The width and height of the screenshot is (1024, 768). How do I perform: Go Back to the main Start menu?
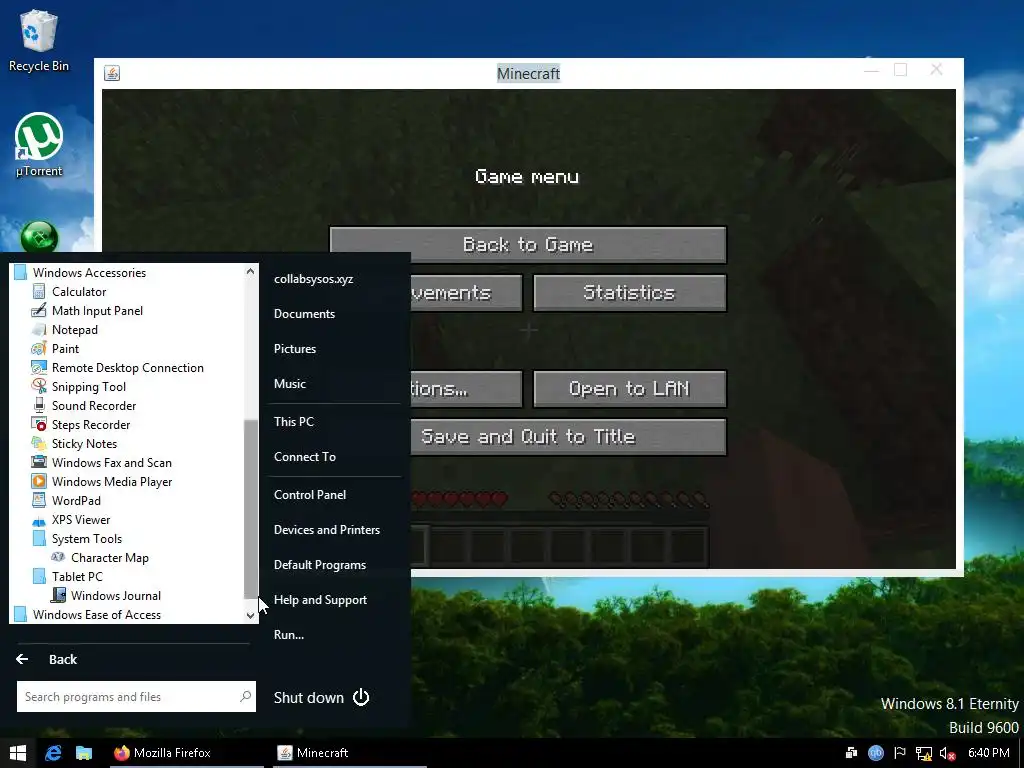pyautogui.click(x=46, y=660)
